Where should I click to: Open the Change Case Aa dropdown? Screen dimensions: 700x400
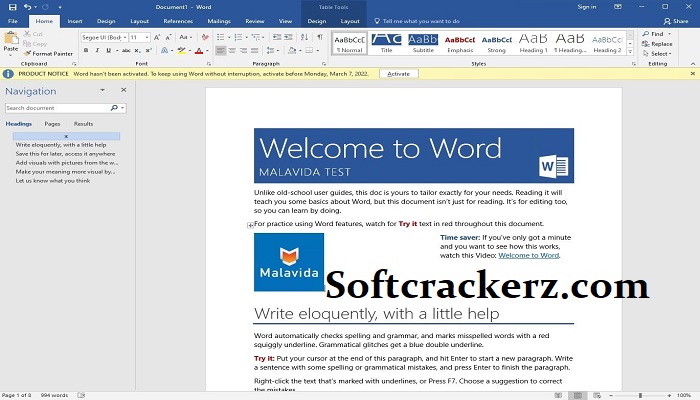186,38
